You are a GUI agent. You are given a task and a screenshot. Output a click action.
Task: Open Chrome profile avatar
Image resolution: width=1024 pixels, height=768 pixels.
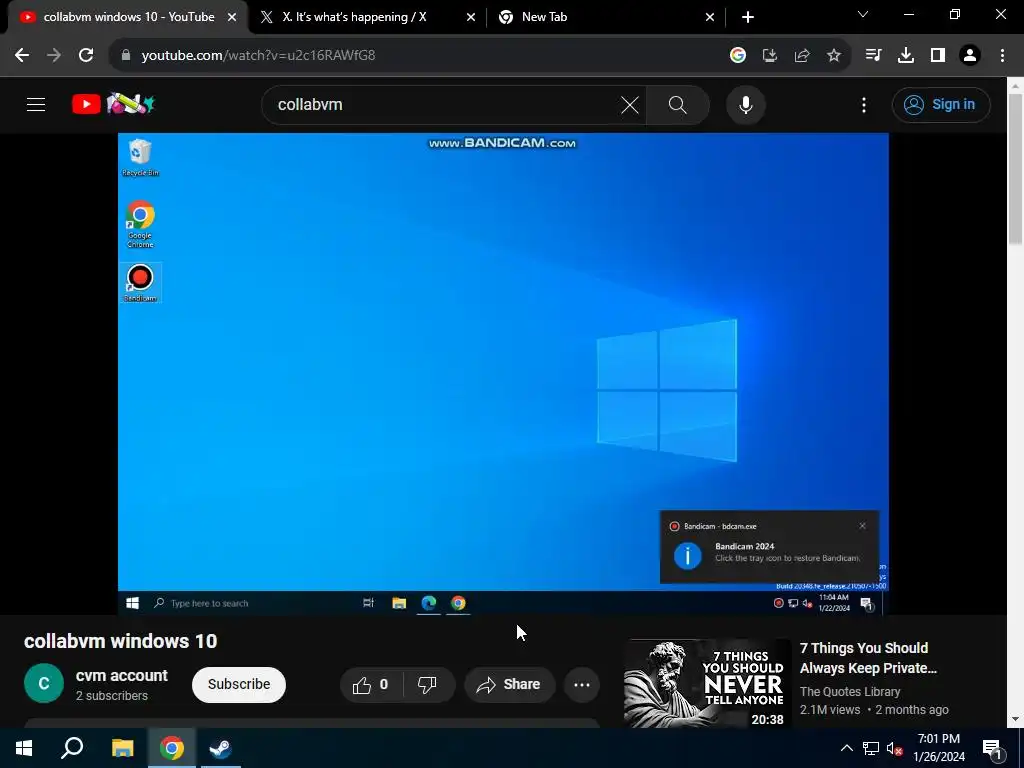970,55
